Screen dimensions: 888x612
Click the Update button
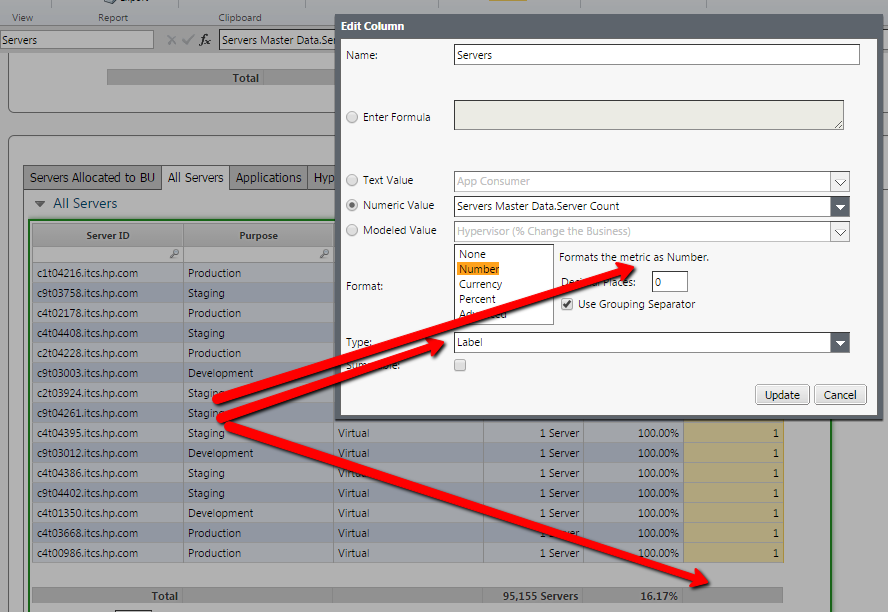coord(782,395)
